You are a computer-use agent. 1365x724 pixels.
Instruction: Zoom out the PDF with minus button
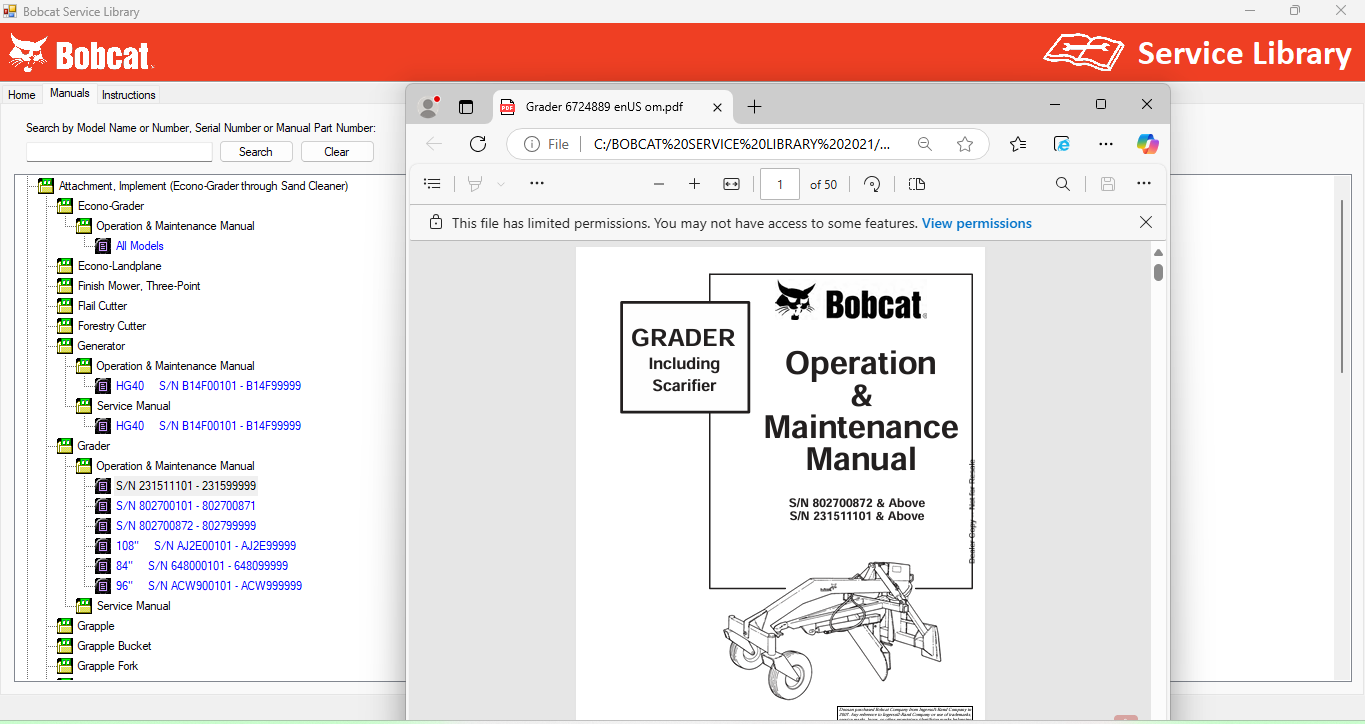pos(659,184)
